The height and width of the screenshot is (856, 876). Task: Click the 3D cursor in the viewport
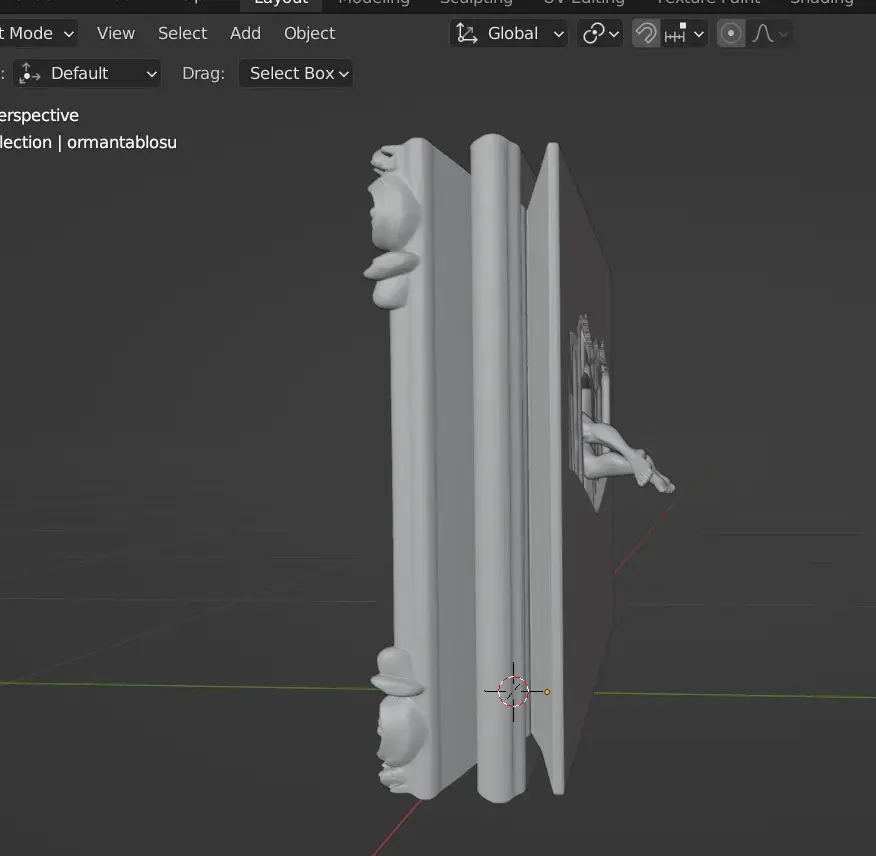pyautogui.click(x=513, y=691)
